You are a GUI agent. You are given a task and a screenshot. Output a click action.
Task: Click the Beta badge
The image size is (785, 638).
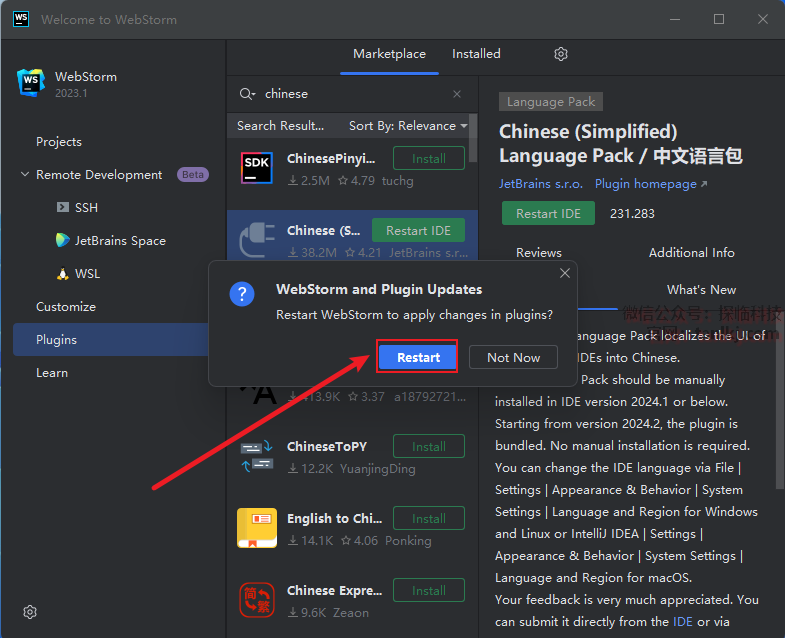pyautogui.click(x=193, y=174)
